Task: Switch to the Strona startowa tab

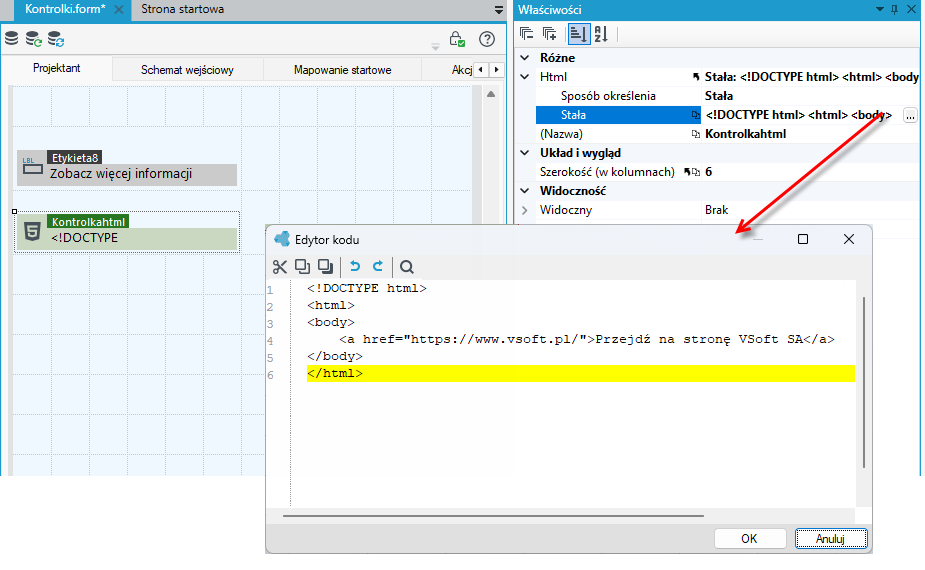Action: pyautogui.click(x=182, y=9)
